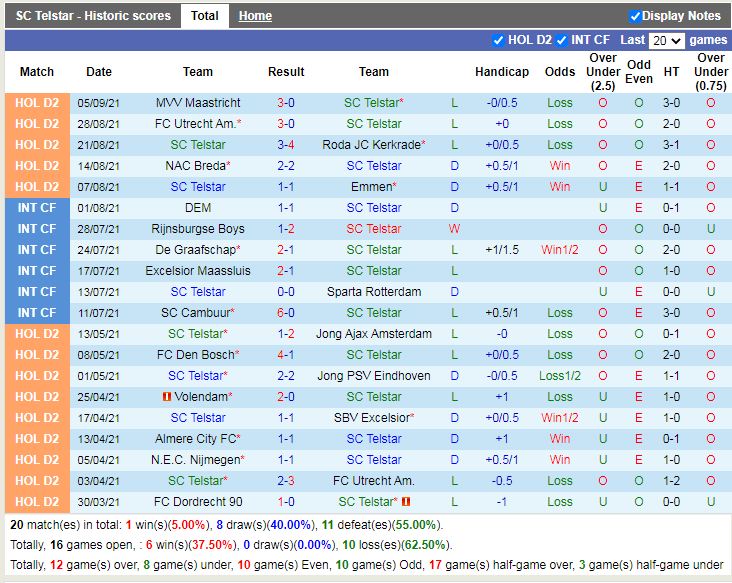Viewport: 732px width, 583px height.
Task: Click the HOL D2 label in the 05/09/21 row
Action: pos(37,103)
